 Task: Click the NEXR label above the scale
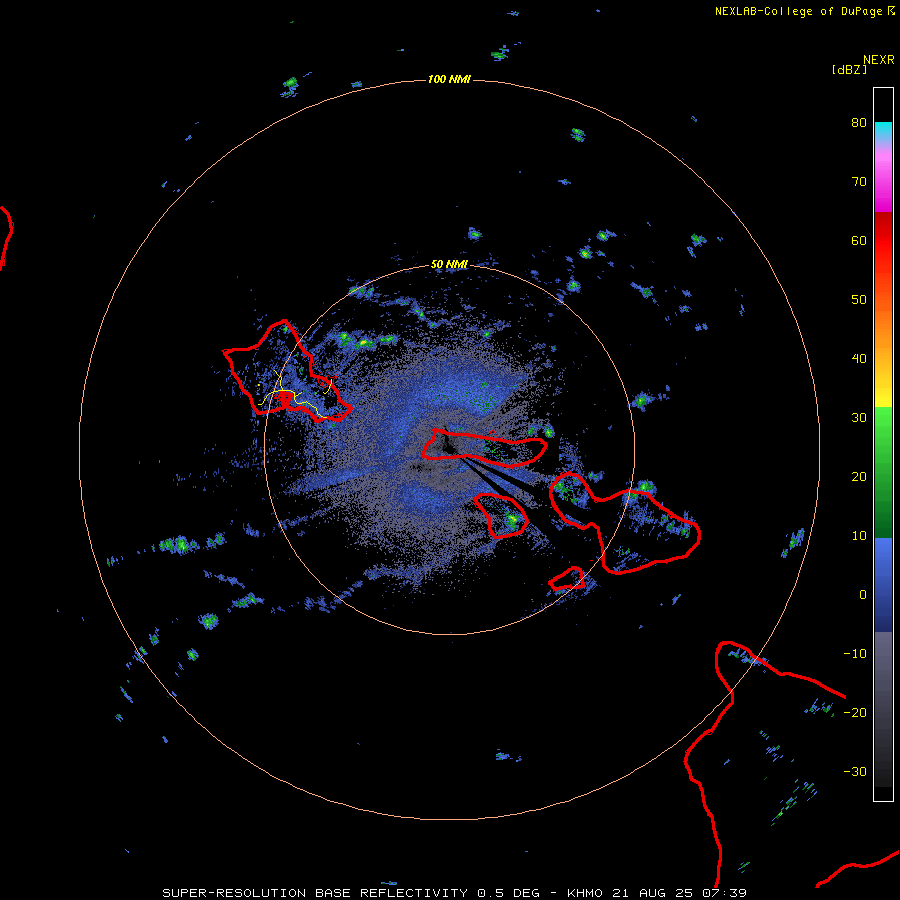point(879,60)
